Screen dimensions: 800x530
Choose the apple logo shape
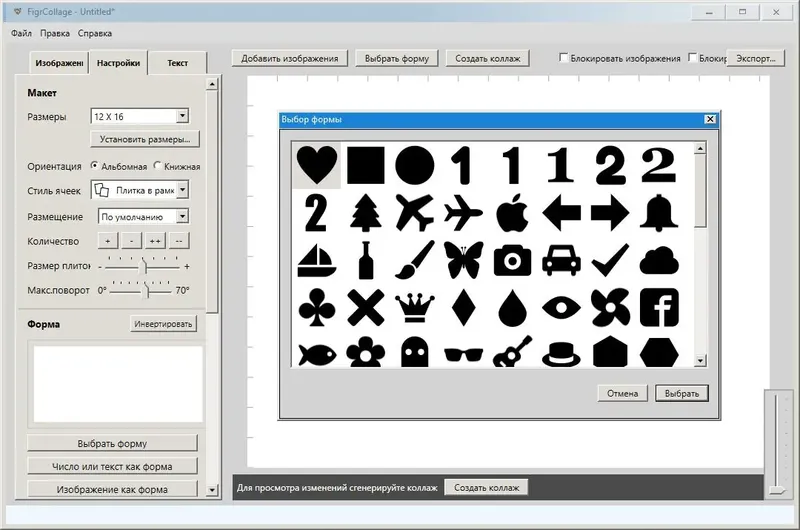tap(512, 213)
